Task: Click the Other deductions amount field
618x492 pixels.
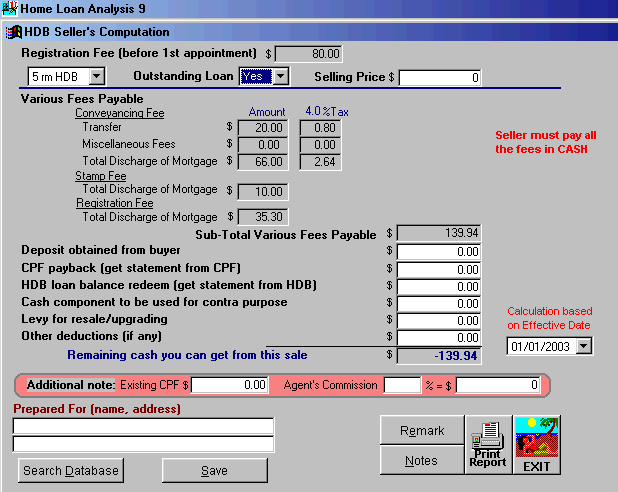Action: (x=438, y=337)
